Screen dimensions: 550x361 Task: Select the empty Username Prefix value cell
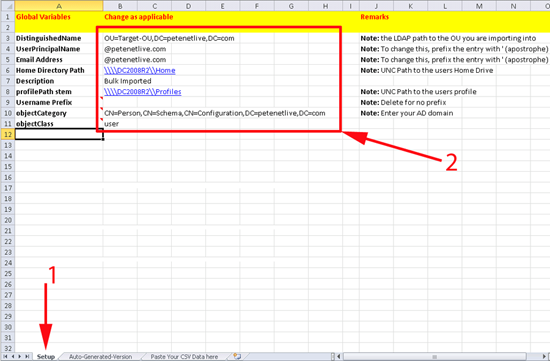click(120, 102)
